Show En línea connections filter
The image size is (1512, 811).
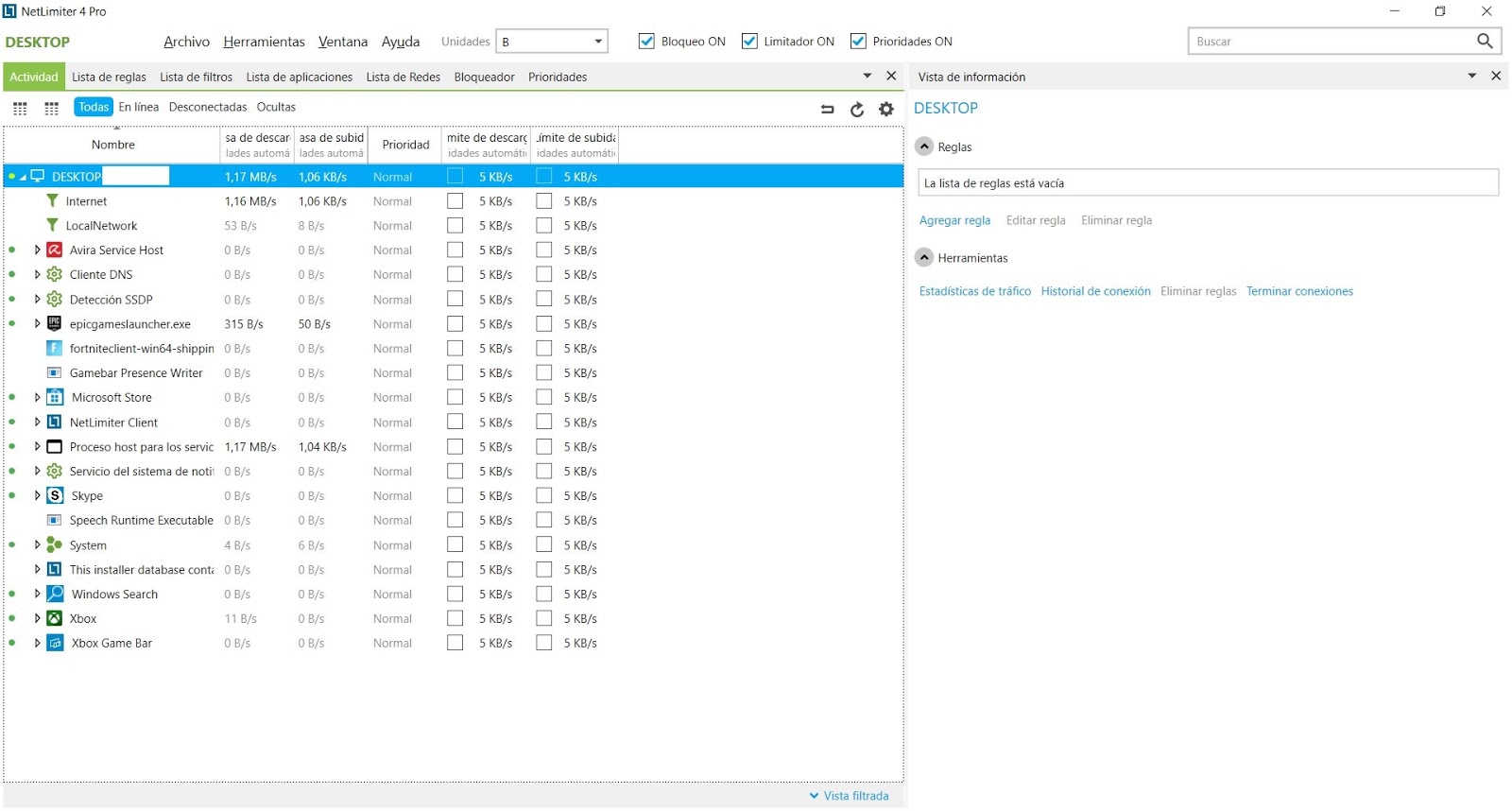click(139, 107)
